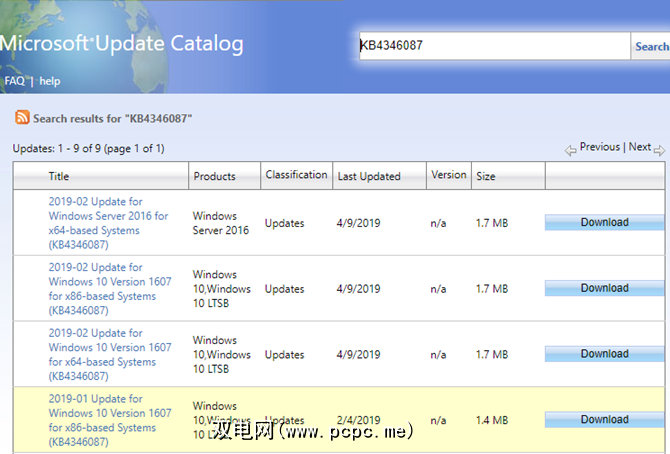Select "1.7 MB" size in 2019-02 x86 row

tap(492, 289)
